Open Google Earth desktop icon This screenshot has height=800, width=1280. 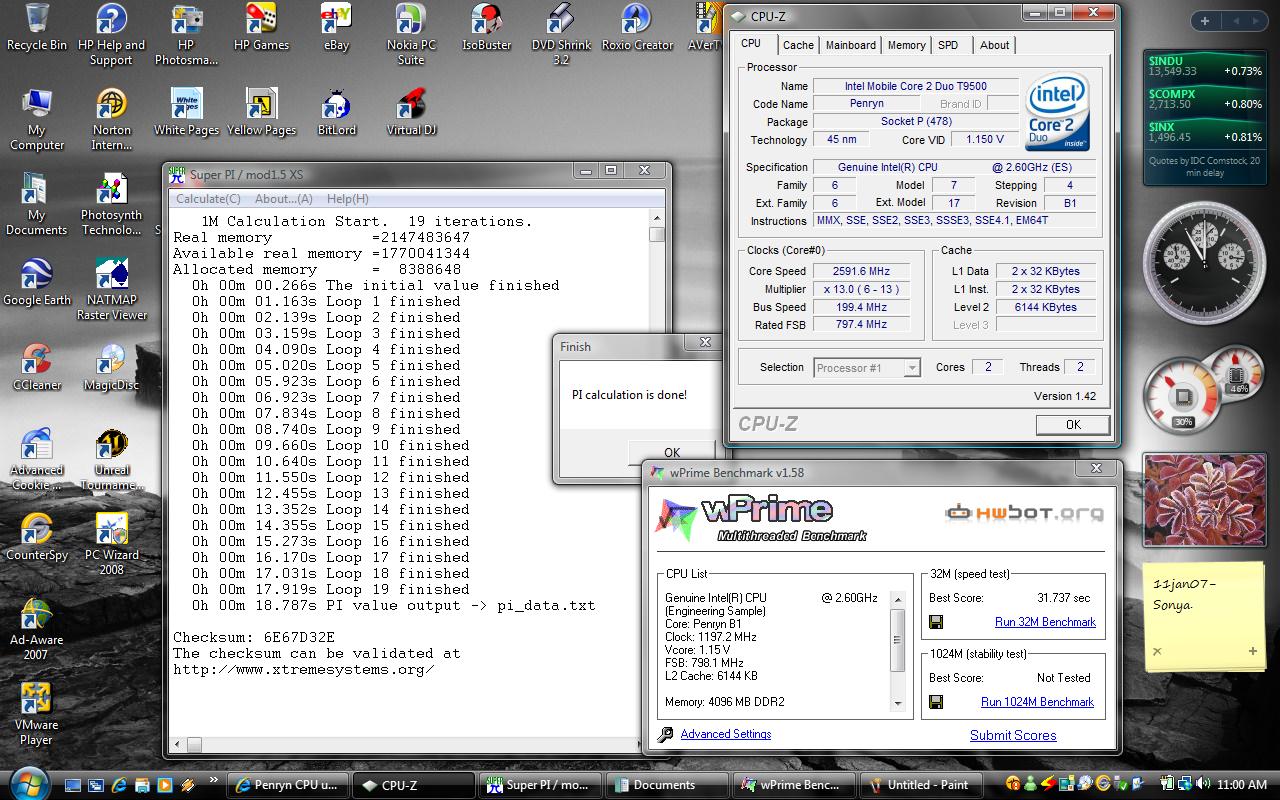37,282
